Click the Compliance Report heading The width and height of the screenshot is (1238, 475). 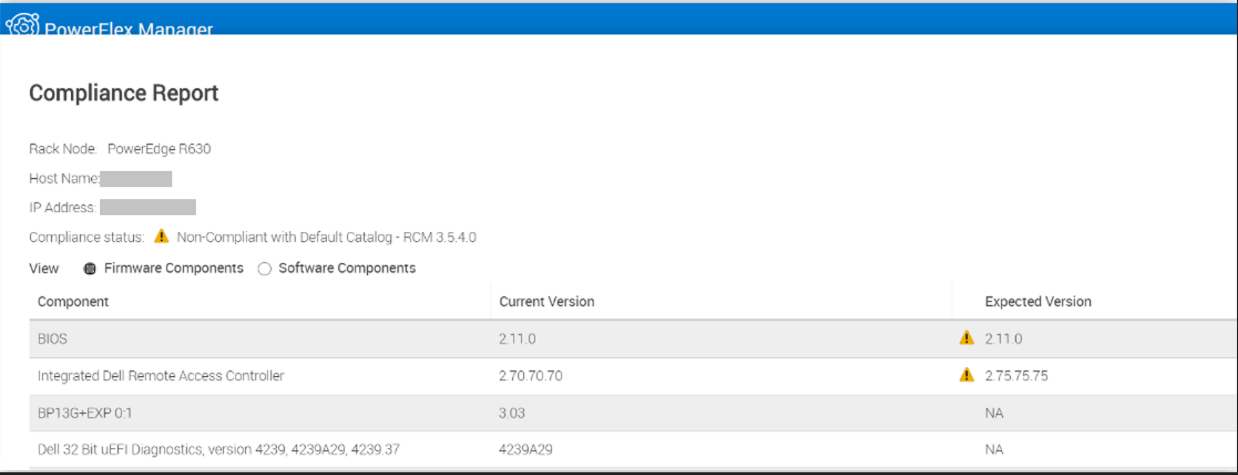pyautogui.click(x=124, y=94)
